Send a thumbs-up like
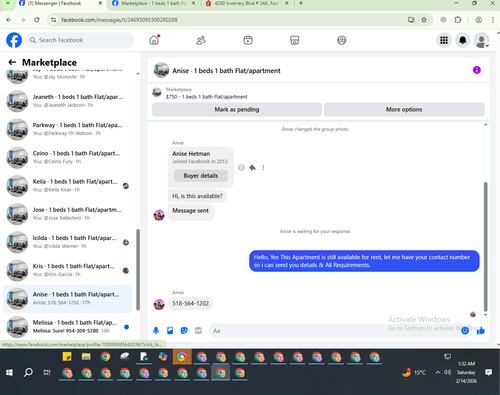 (x=481, y=330)
